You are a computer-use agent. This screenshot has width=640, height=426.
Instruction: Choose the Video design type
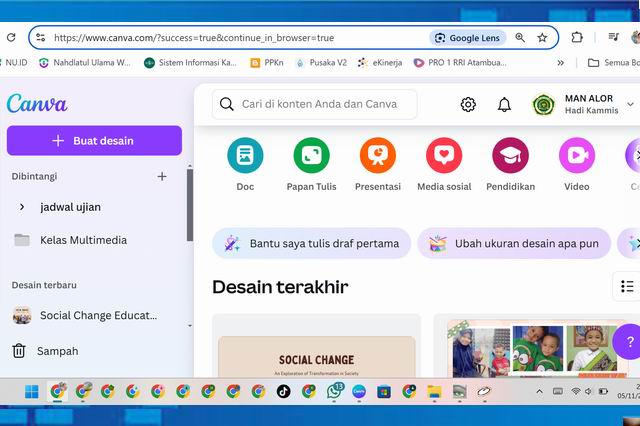tap(577, 155)
